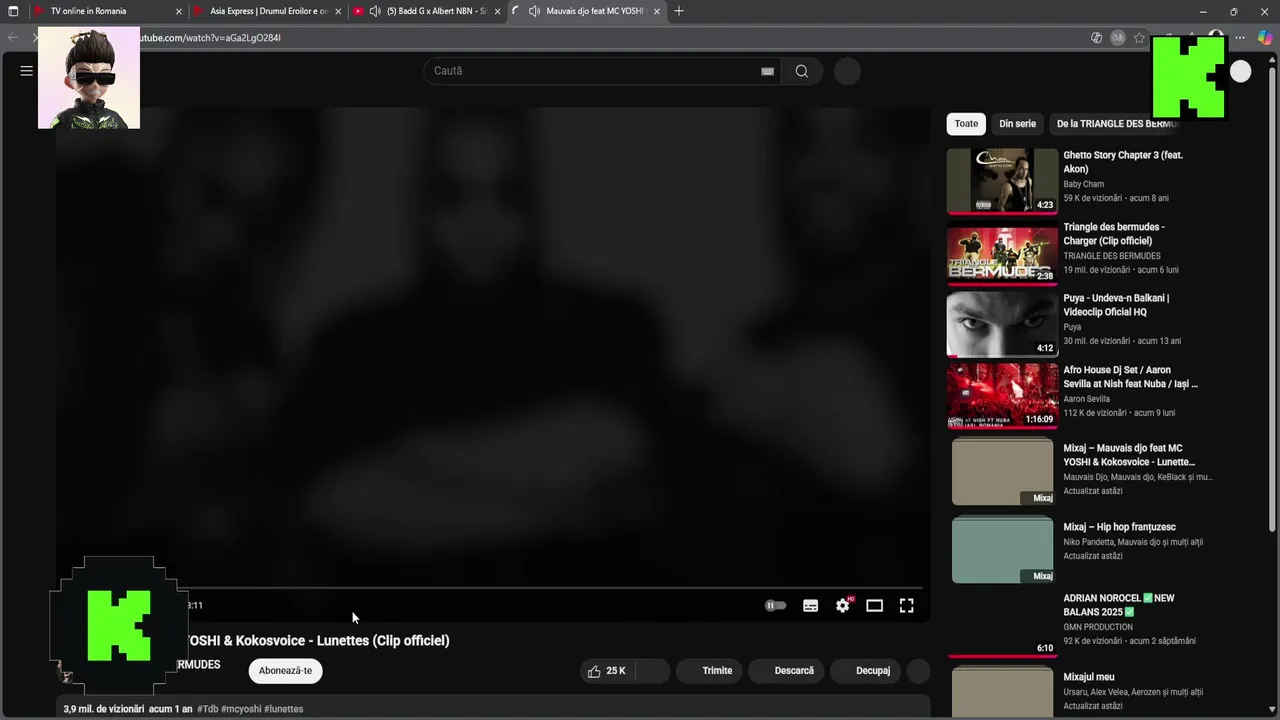Open Mixaj Mauvais djo Lunettes playlist thumbnail
The width and height of the screenshot is (1280, 720).
point(1002,470)
